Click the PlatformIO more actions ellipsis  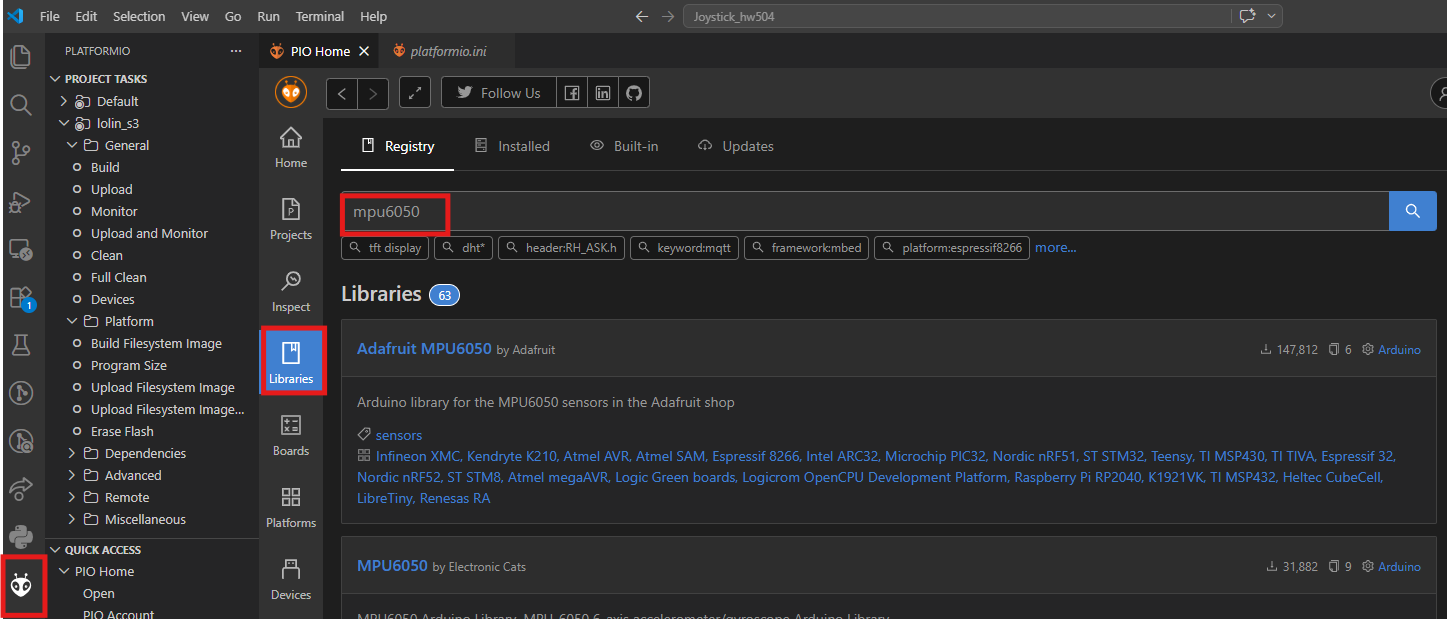pyautogui.click(x=236, y=51)
